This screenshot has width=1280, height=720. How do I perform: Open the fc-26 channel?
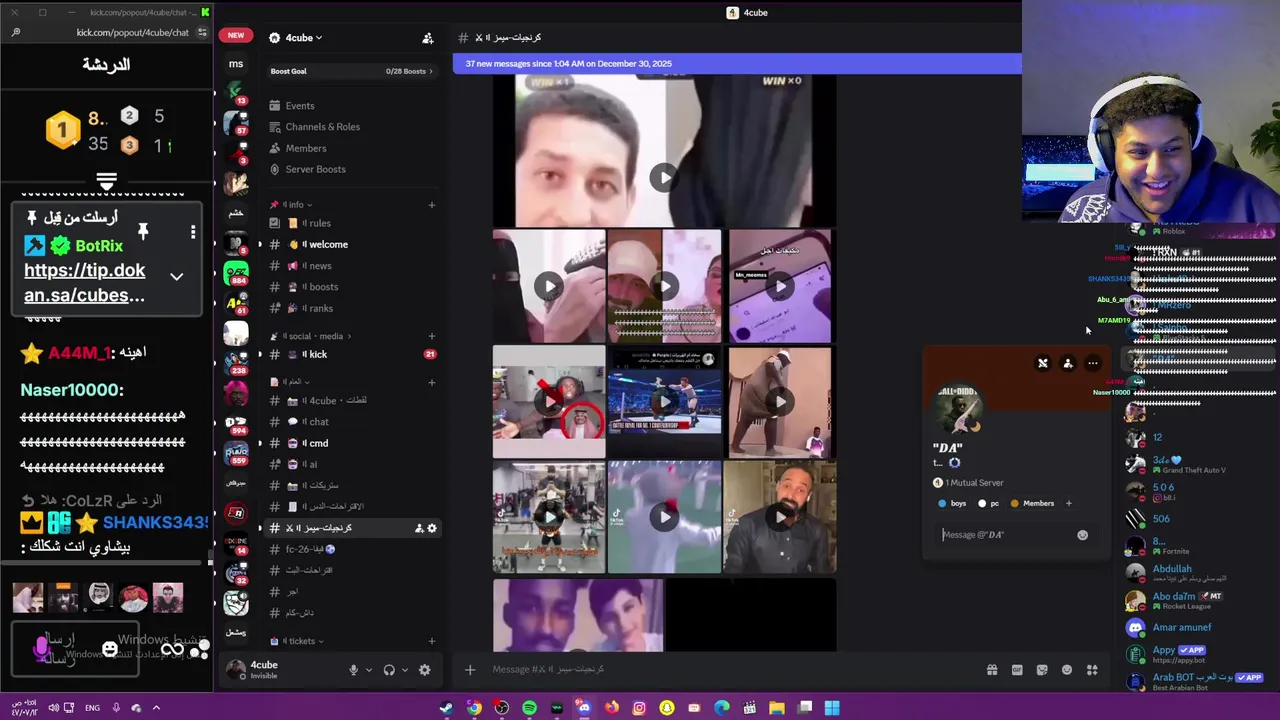coord(353,549)
